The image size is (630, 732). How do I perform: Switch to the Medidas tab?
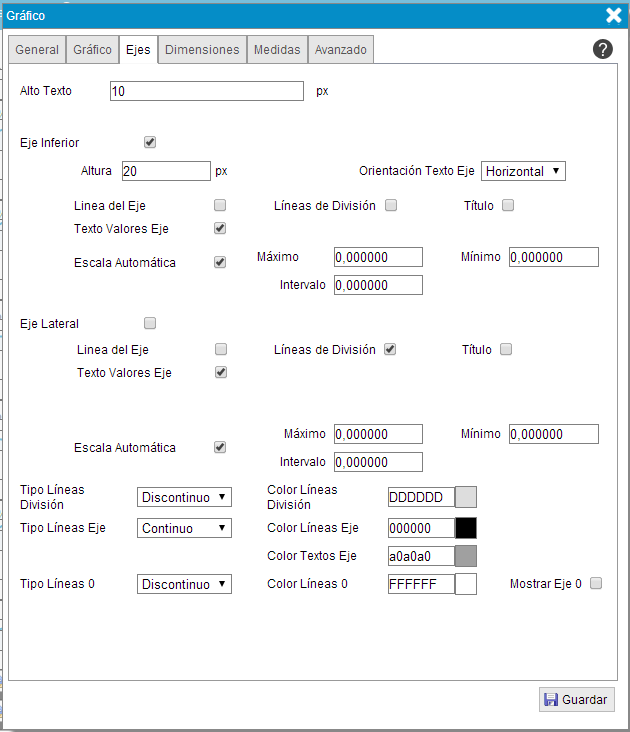point(277,50)
